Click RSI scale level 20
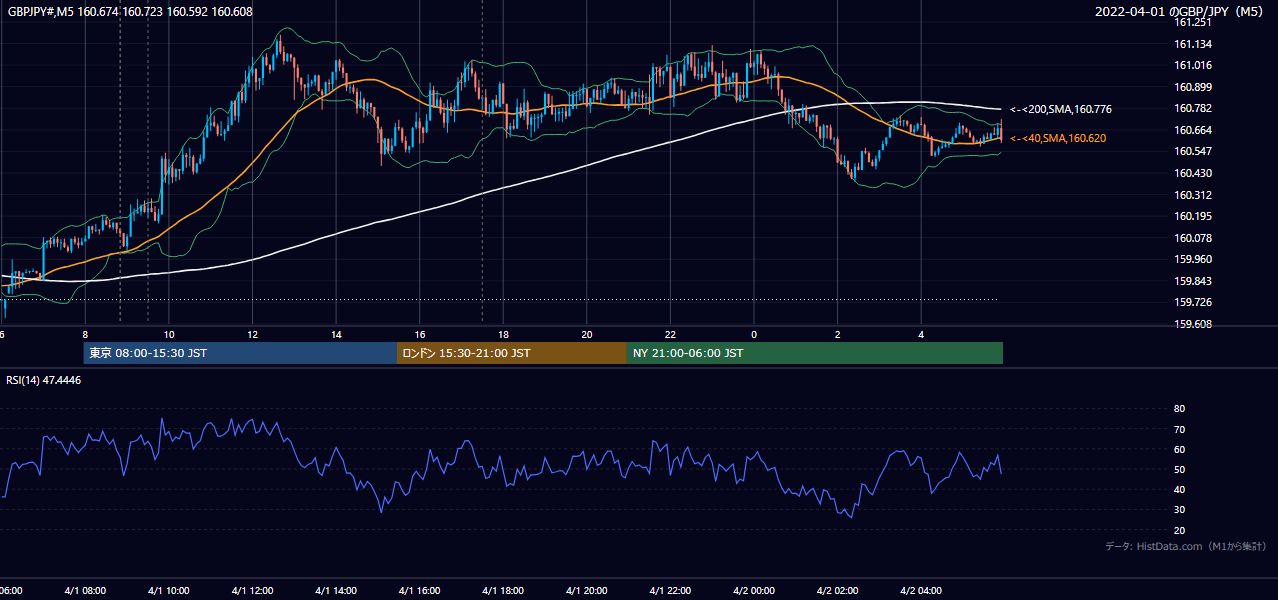Screen dimensions: 1278x600 click(1180, 530)
